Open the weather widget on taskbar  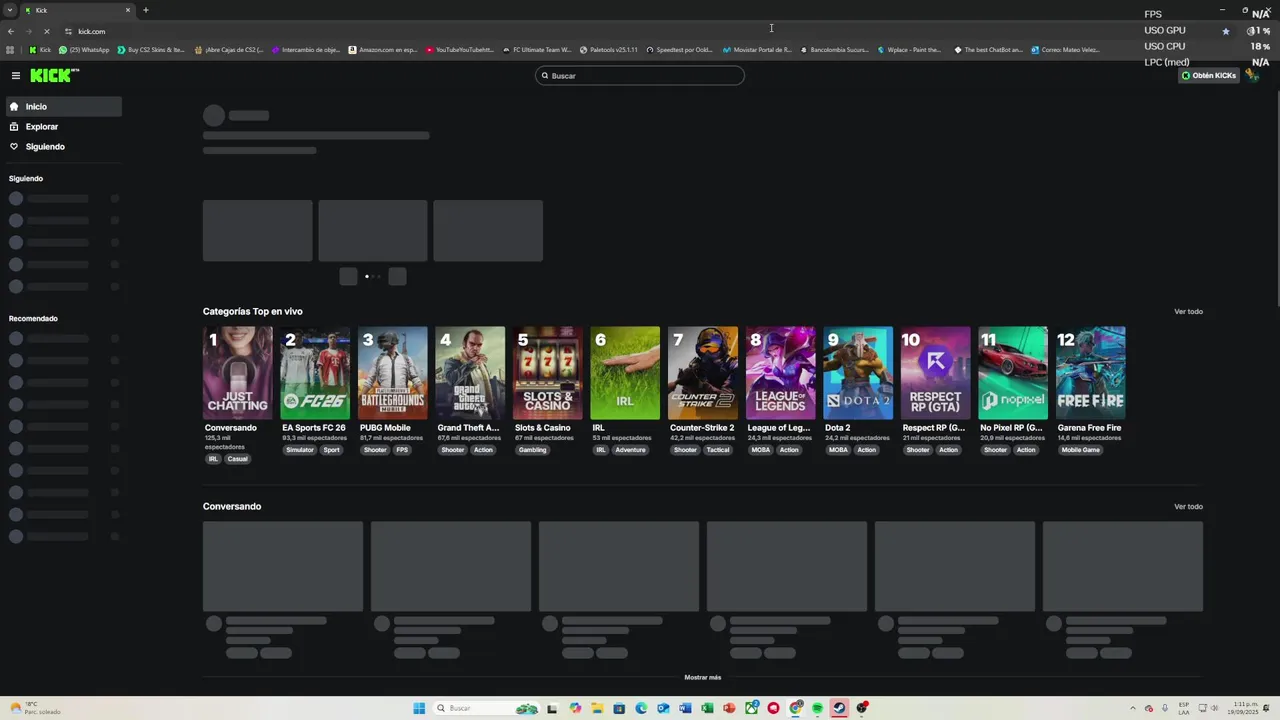(x=35, y=708)
